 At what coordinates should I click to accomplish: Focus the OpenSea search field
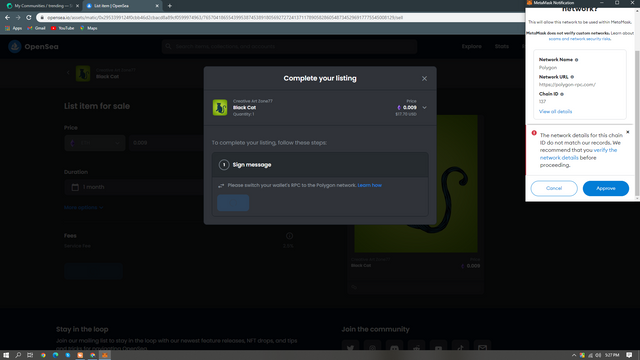pyautogui.click(x=289, y=47)
